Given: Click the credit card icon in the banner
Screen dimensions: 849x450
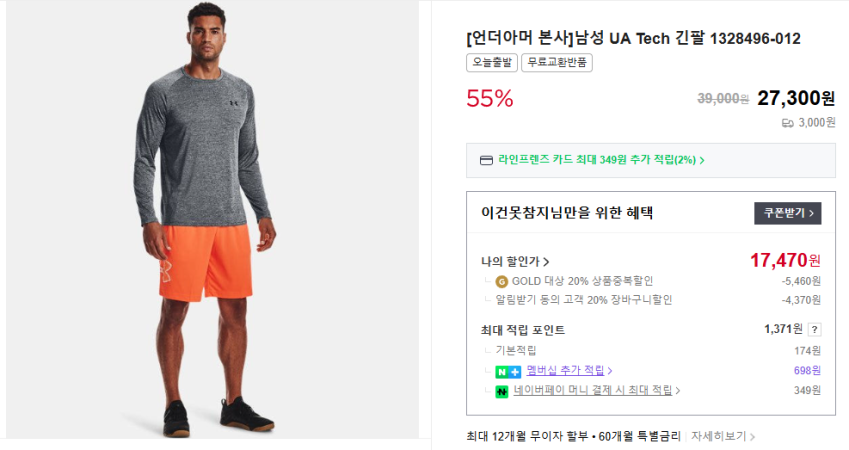Looking at the screenshot, I should coord(487,160).
